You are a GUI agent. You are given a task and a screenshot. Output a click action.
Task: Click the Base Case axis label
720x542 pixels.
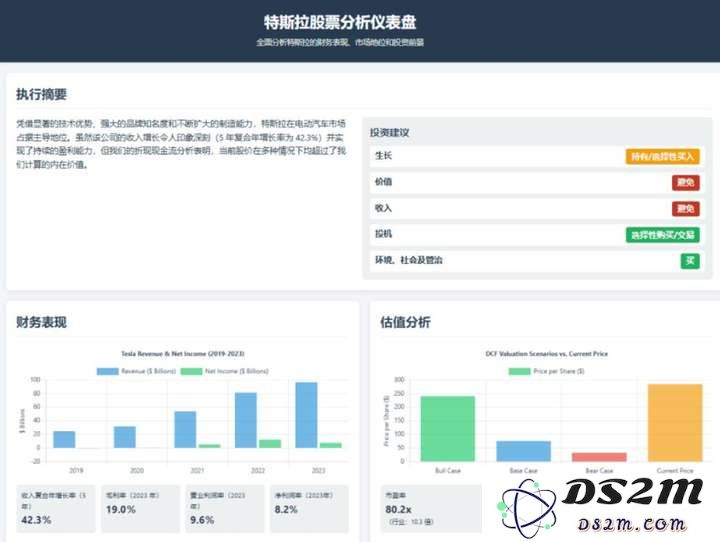523,471
